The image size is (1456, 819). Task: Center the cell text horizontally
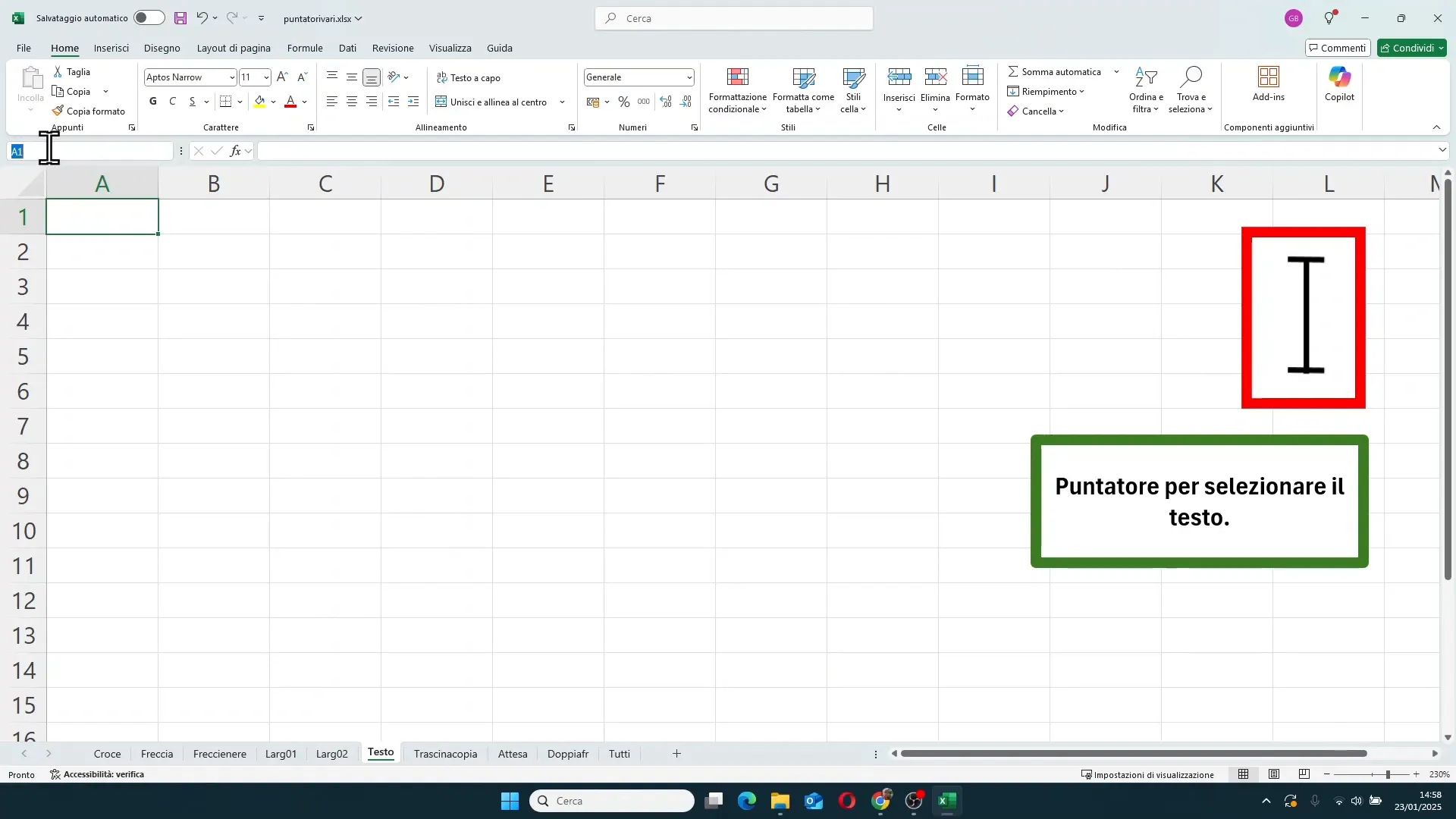(352, 102)
